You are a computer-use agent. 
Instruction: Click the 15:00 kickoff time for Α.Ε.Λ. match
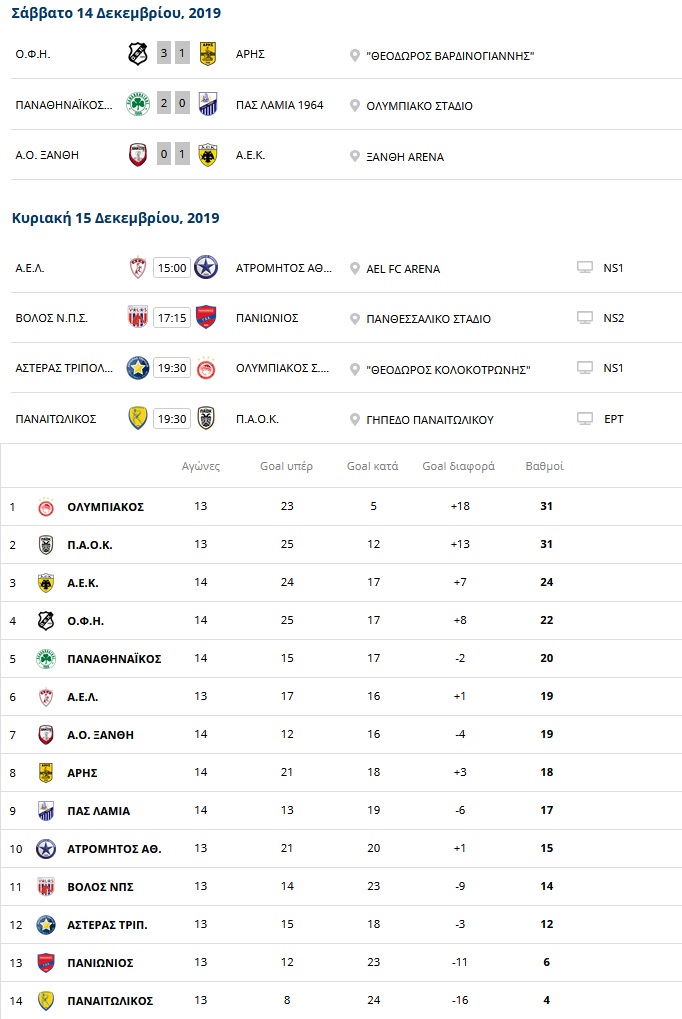click(x=172, y=268)
